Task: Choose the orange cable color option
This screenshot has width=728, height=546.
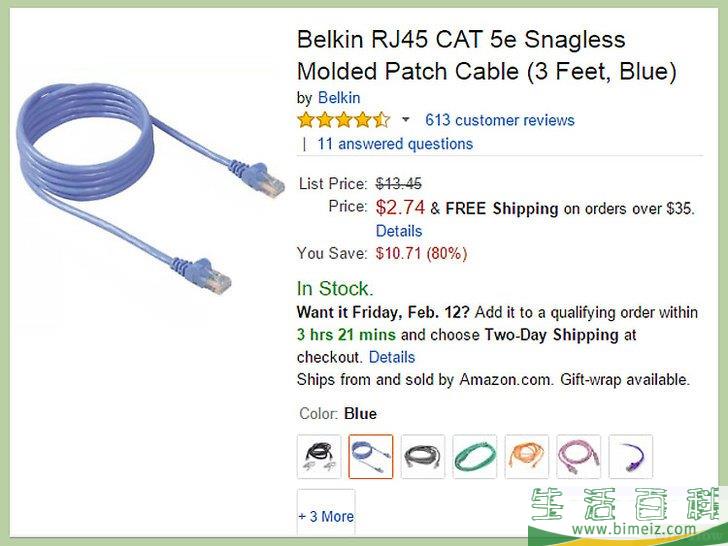Action: coord(527,457)
